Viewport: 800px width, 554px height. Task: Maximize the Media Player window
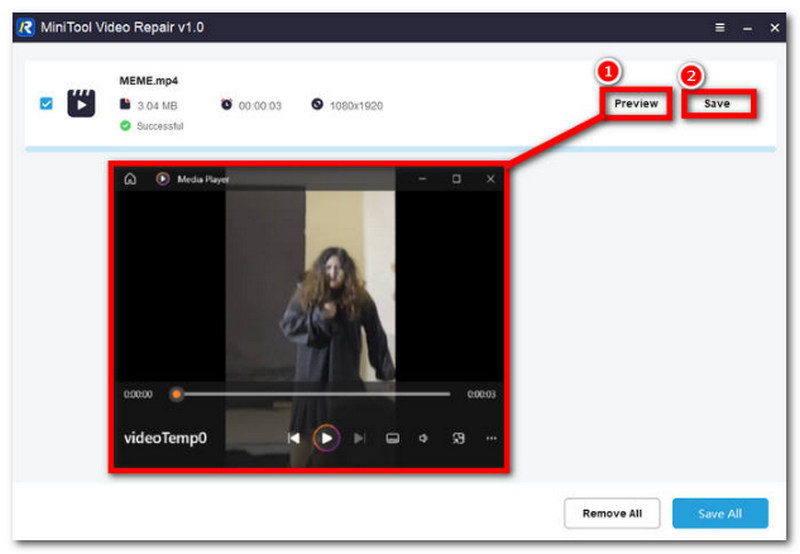(456, 179)
